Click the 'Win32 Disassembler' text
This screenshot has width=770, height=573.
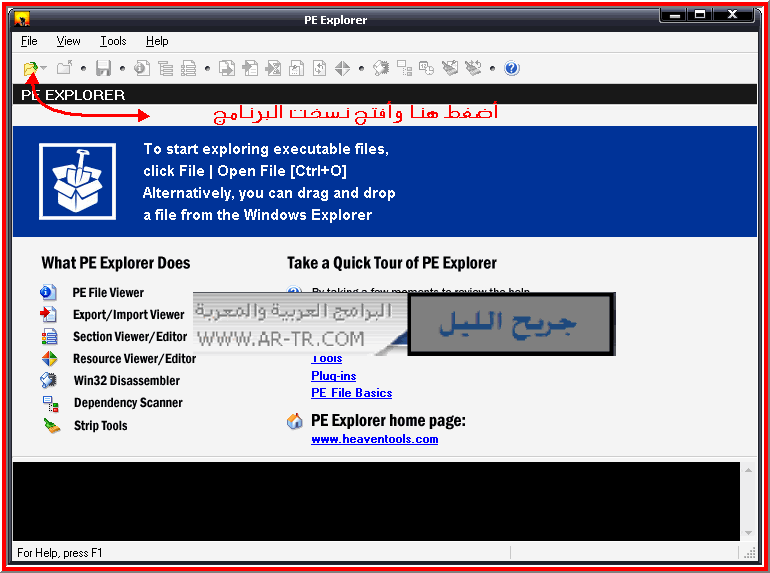click(x=127, y=381)
